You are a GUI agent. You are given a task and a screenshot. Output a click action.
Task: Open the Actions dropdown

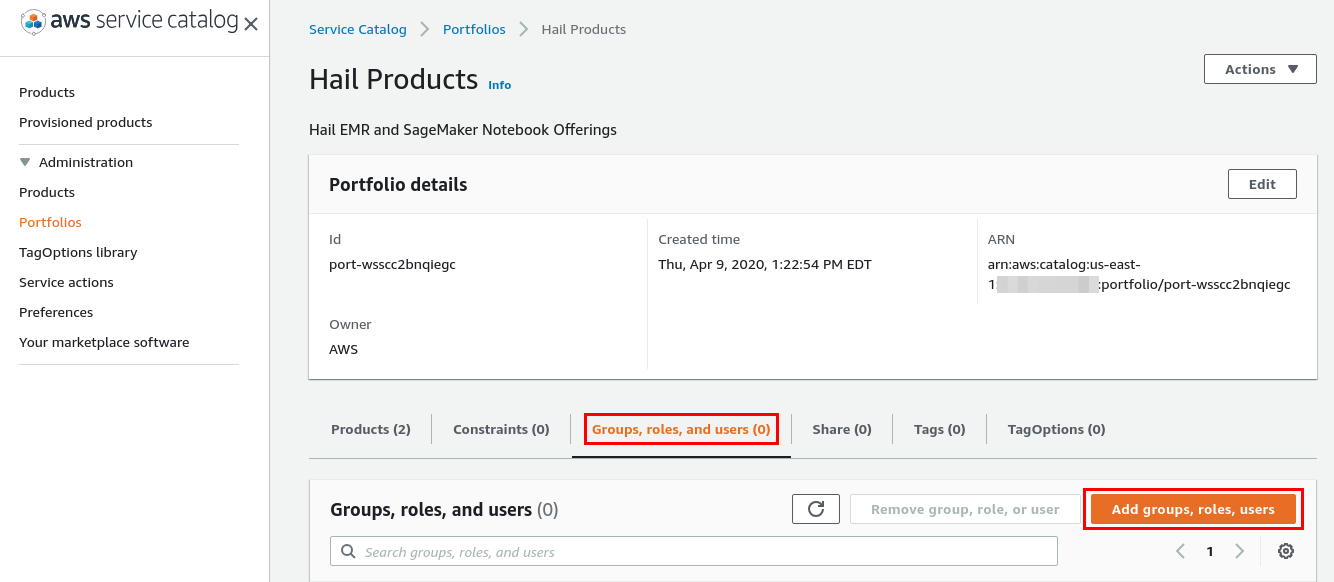click(1260, 69)
